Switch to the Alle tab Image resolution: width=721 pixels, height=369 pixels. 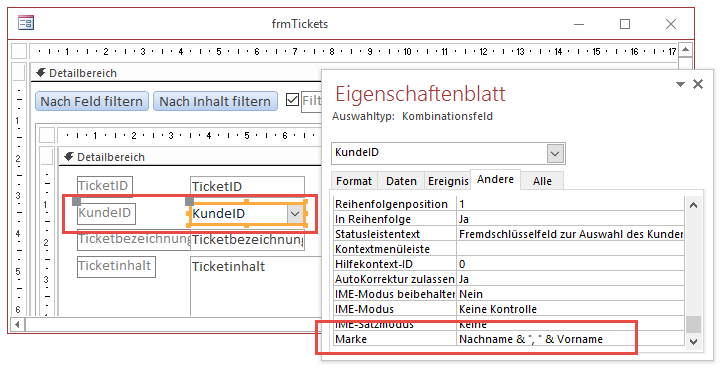pos(542,181)
